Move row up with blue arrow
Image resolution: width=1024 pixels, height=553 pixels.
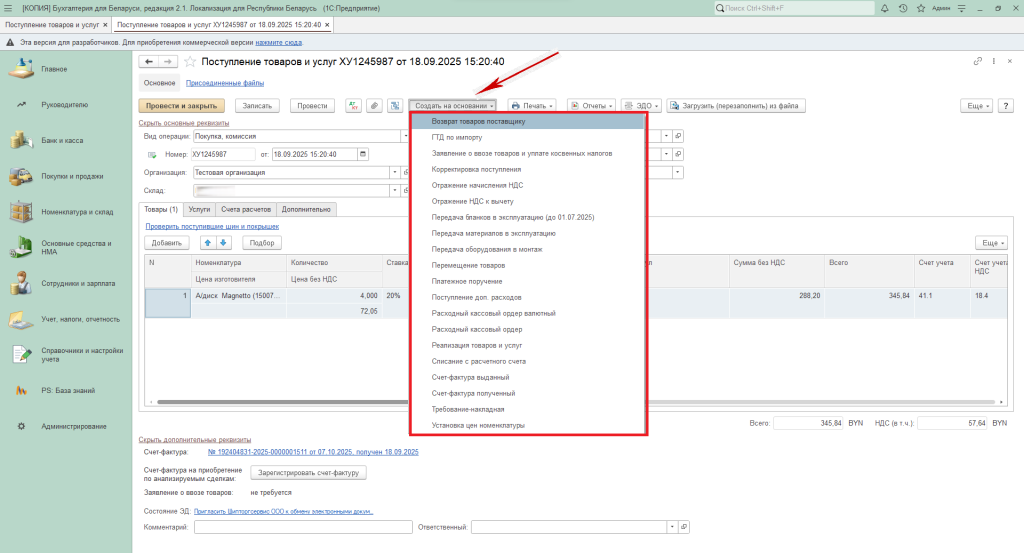208,242
